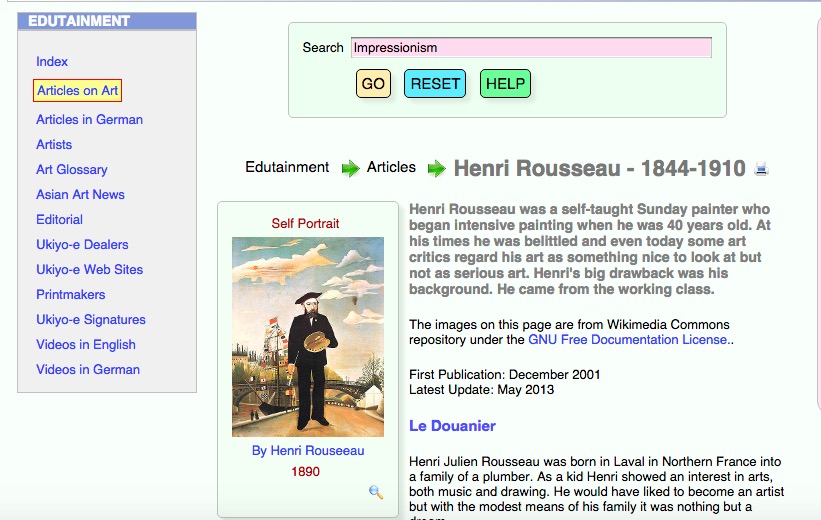Click Articles in the breadcrumb
Image resolution: width=821 pixels, height=520 pixels.
(x=391, y=167)
